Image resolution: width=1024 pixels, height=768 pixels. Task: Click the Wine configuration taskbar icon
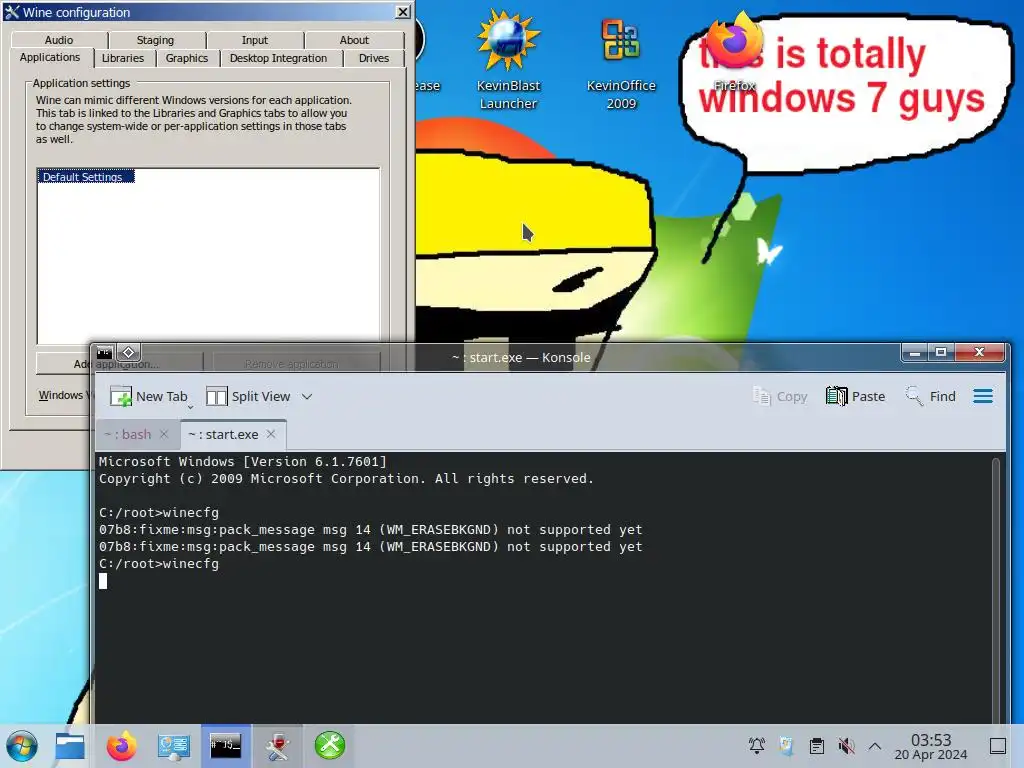[x=278, y=746]
